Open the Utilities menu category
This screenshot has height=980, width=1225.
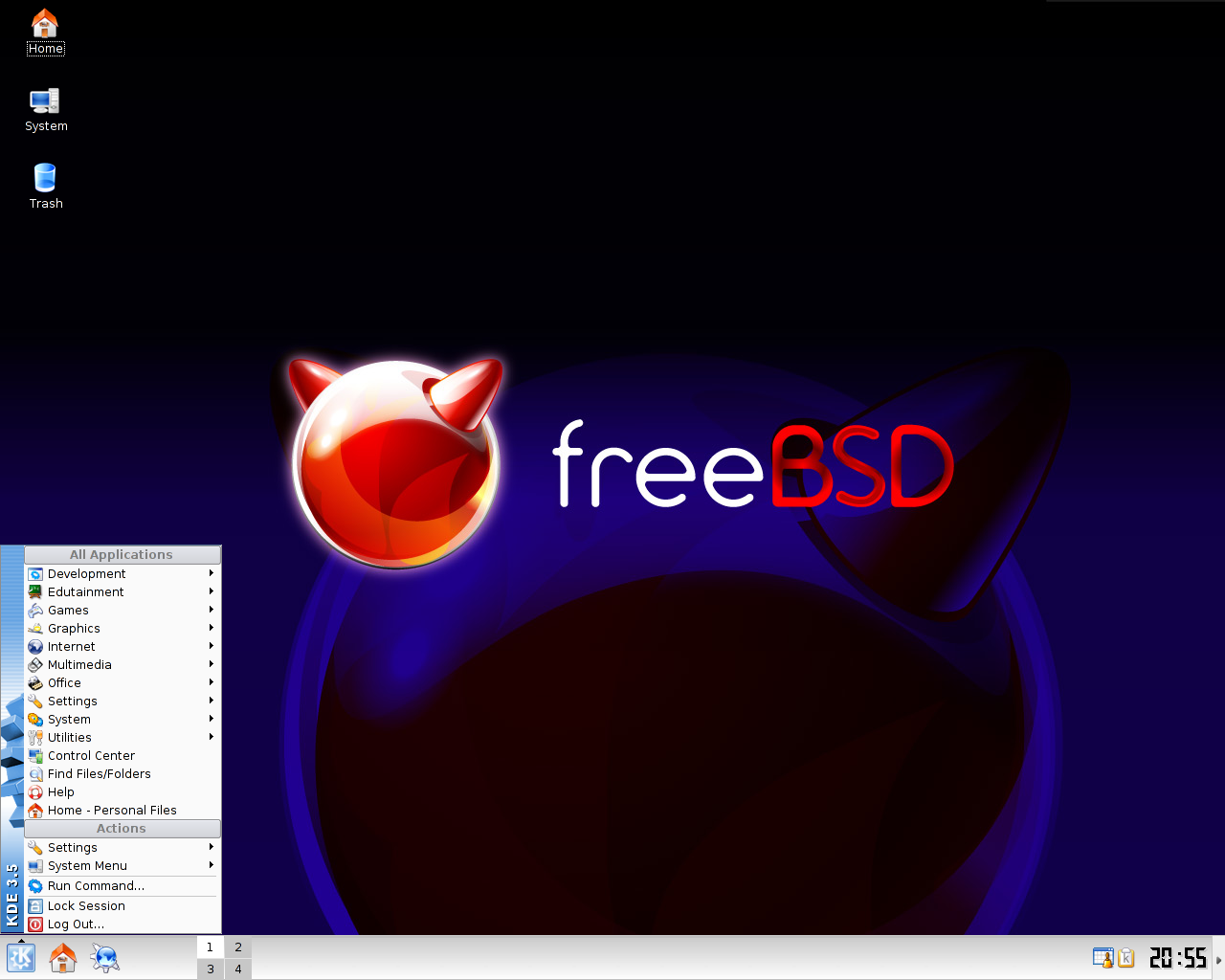coord(122,738)
